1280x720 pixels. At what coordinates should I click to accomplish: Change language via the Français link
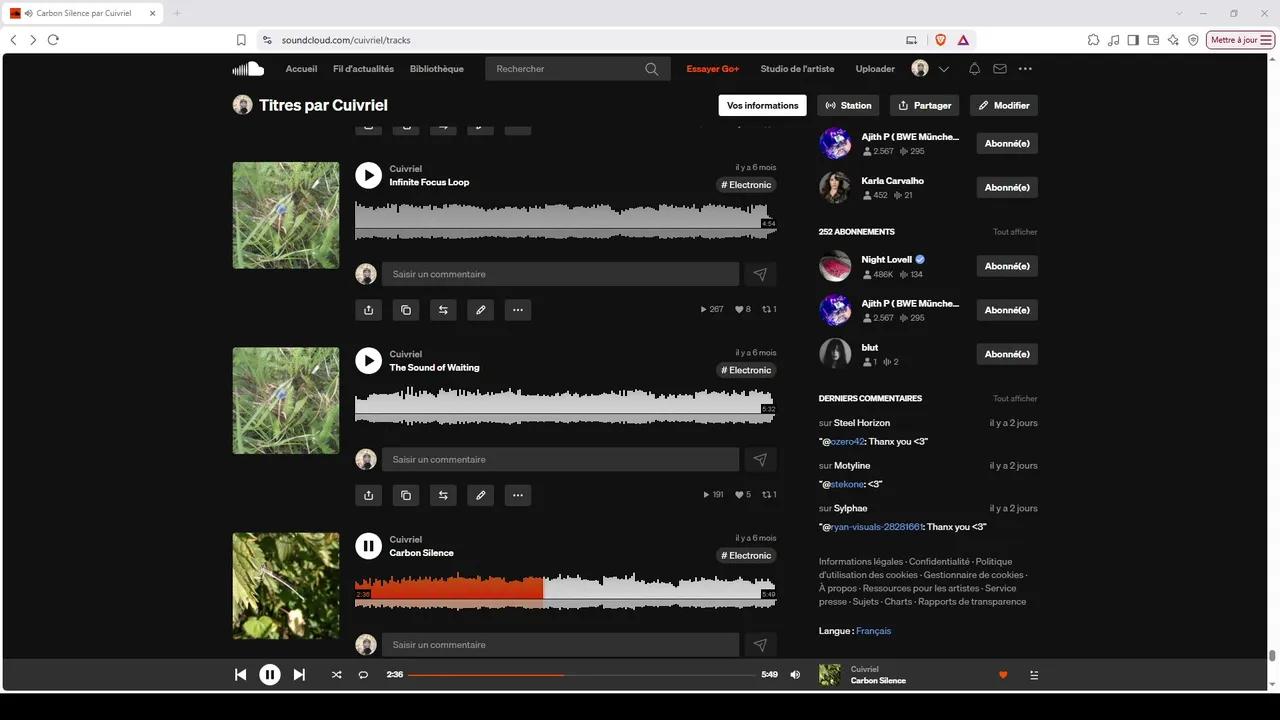873,631
